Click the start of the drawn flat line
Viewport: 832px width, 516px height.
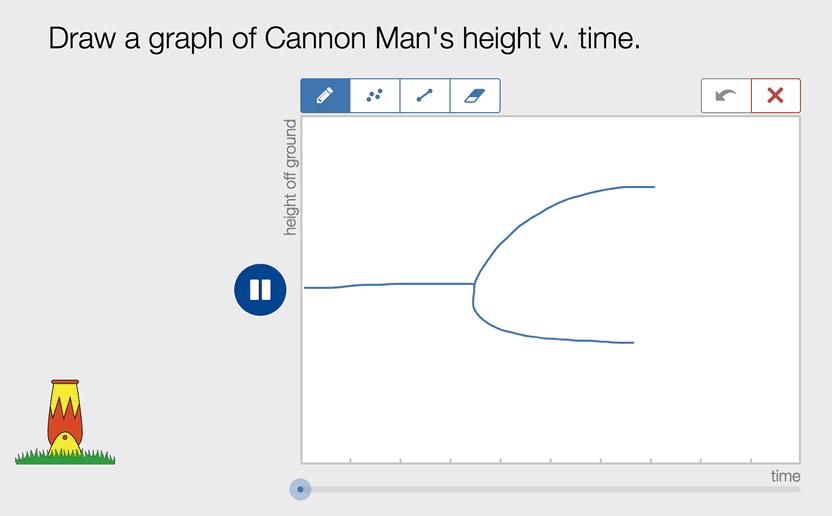pos(305,288)
